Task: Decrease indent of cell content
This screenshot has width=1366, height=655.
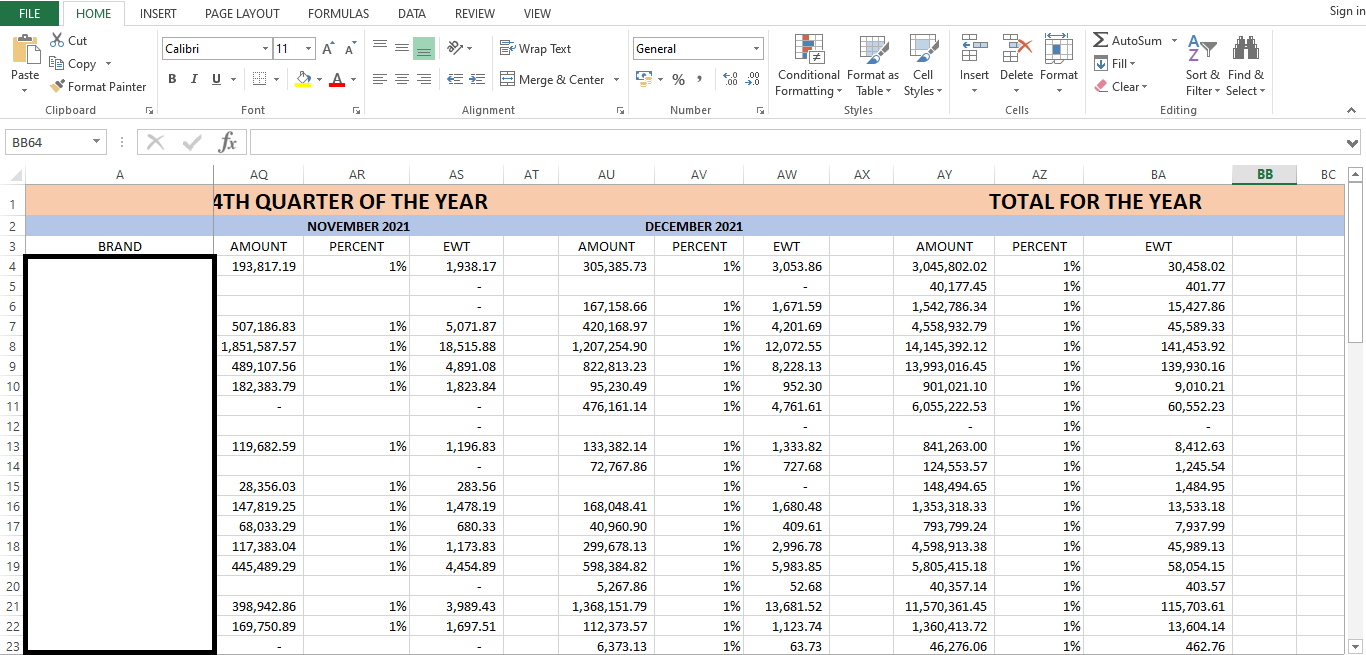Action: pyautogui.click(x=455, y=79)
